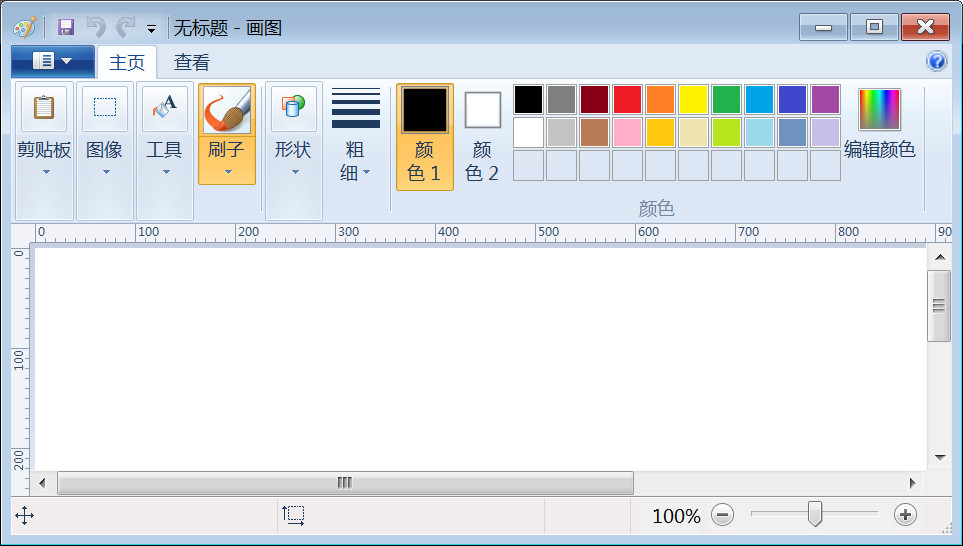Click the line thickness icon

(356, 108)
